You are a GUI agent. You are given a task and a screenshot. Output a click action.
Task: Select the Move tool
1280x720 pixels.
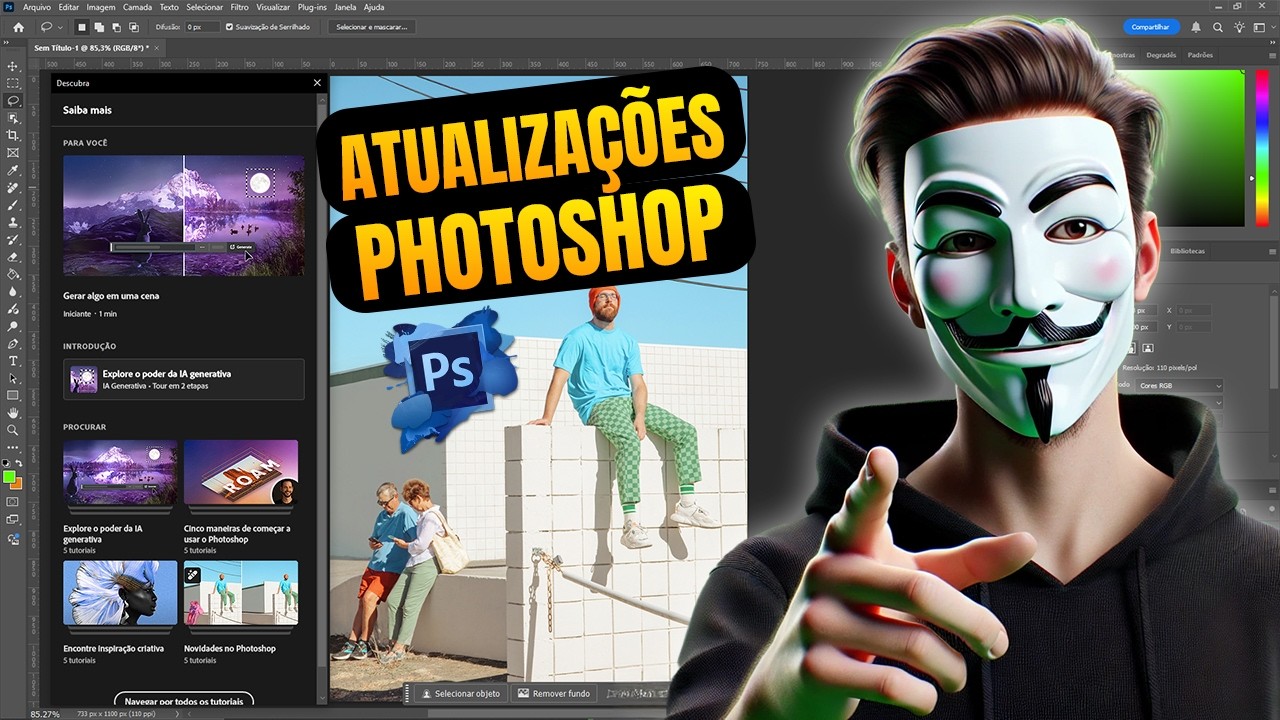point(13,66)
